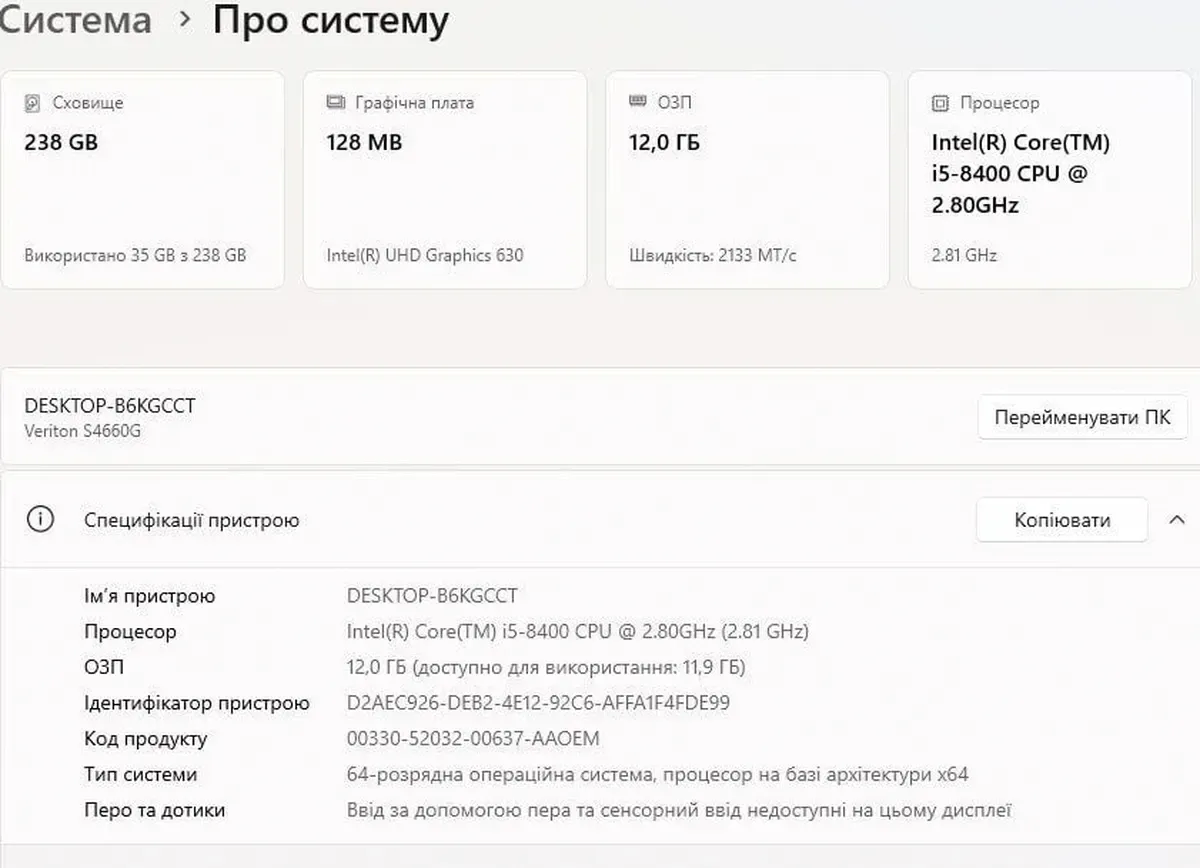
Task: Select the Код продукту value
Action: tap(473, 739)
